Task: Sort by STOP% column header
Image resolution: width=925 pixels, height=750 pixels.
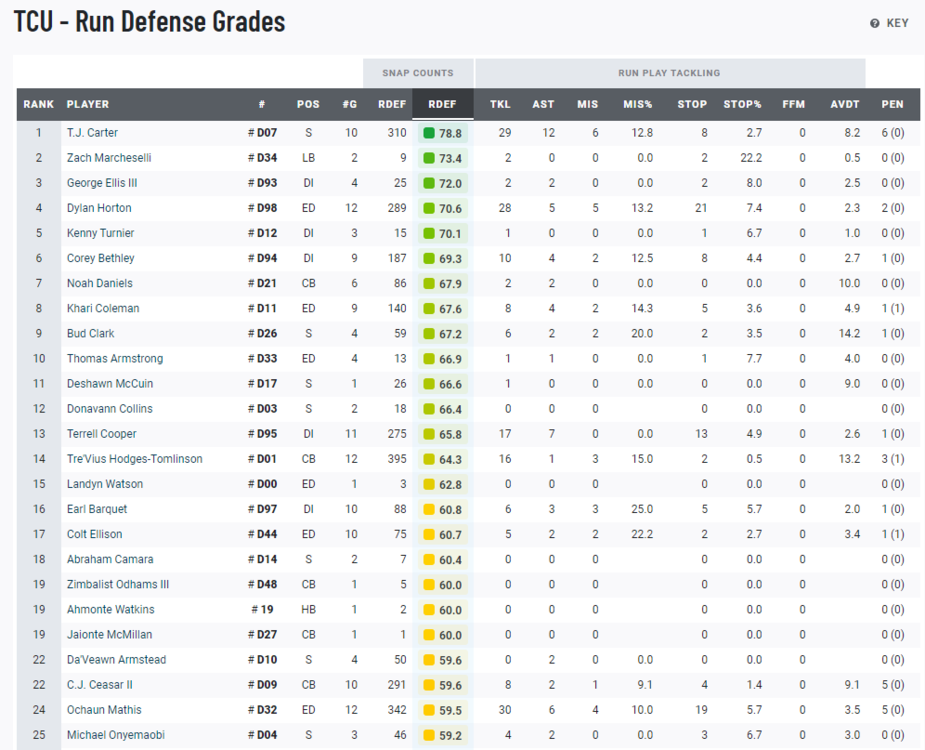Action: point(742,104)
